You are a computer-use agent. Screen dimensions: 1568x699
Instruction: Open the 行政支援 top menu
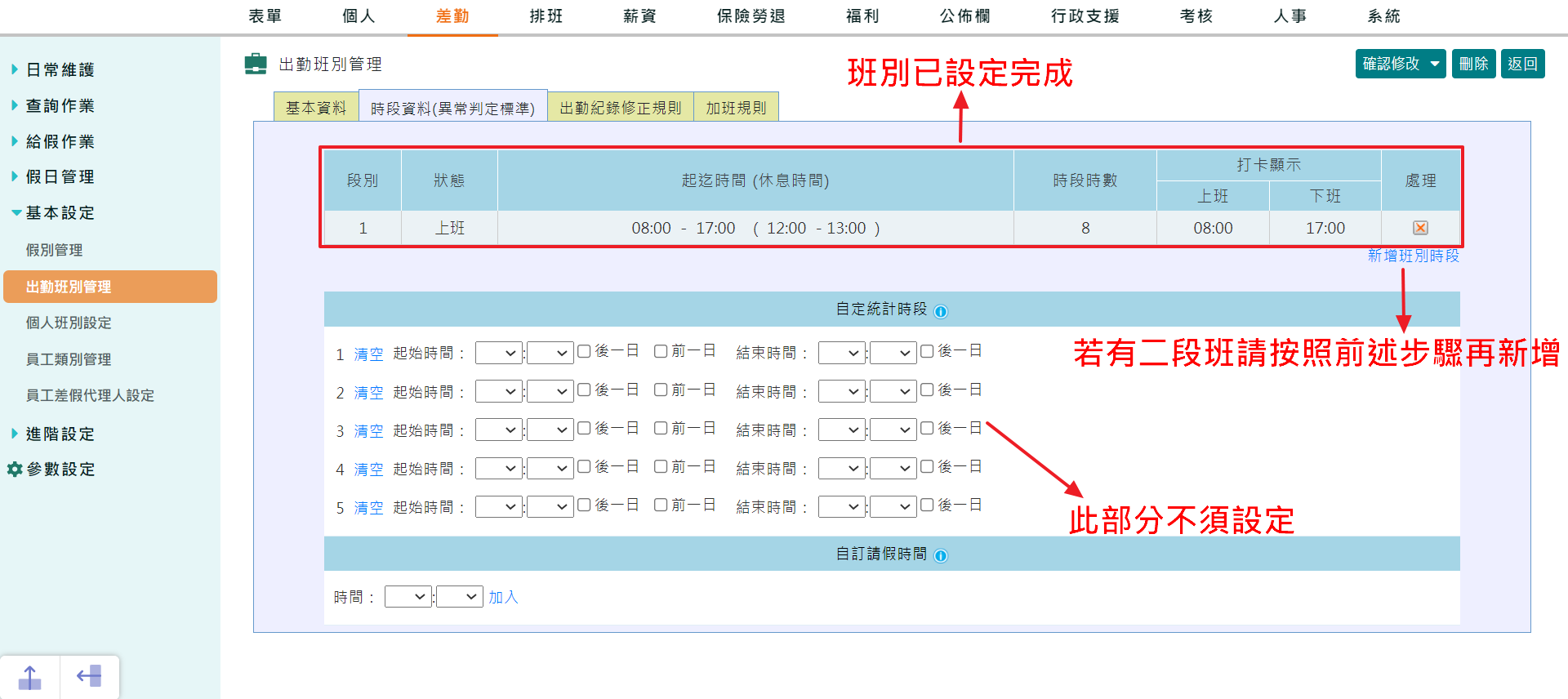coord(1085,16)
